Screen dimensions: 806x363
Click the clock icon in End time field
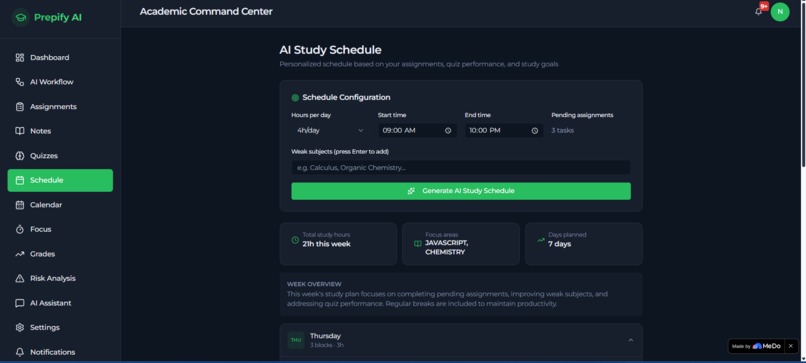535,131
